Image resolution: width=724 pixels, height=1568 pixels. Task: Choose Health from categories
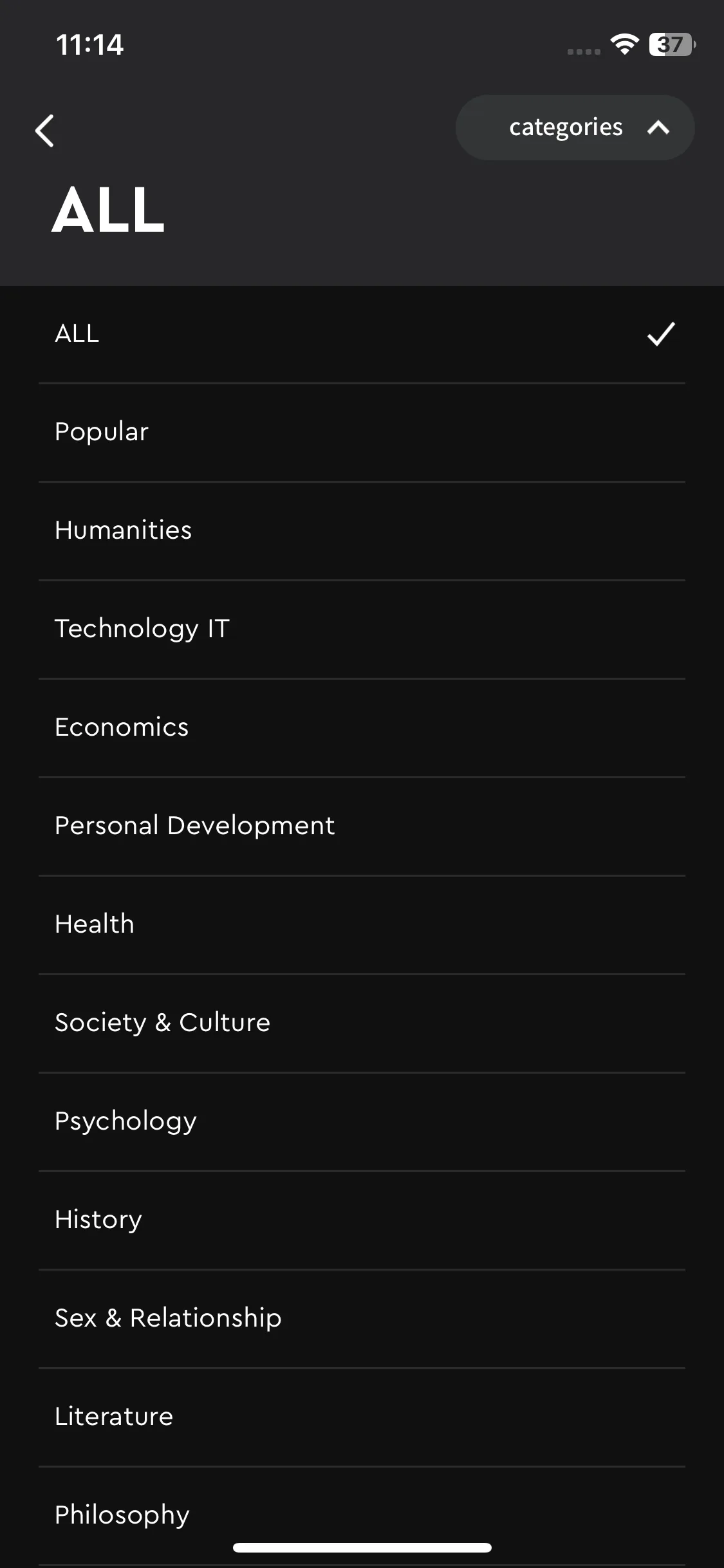point(362,924)
